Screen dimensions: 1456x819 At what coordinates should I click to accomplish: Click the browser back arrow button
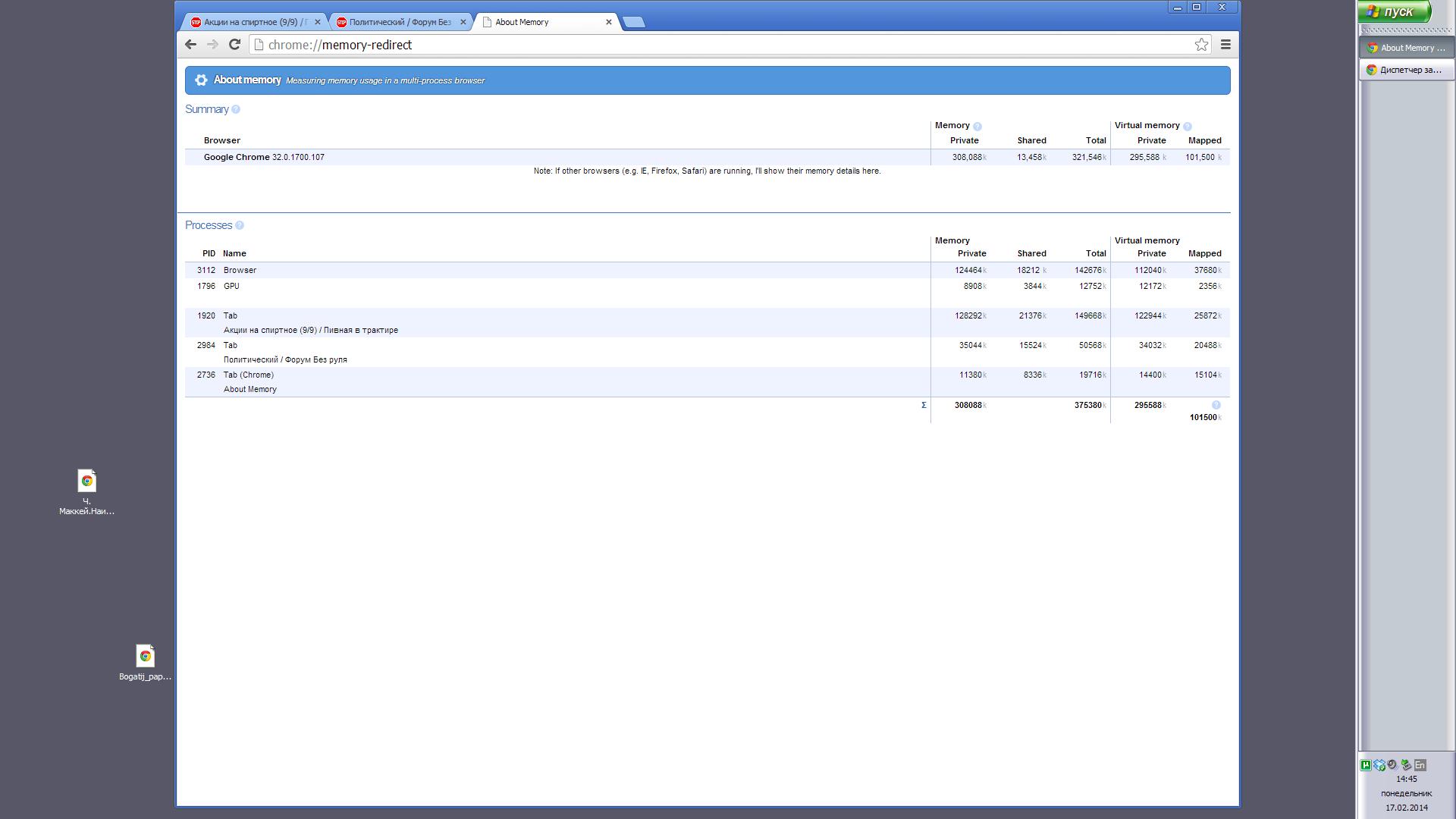pos(190,45)
